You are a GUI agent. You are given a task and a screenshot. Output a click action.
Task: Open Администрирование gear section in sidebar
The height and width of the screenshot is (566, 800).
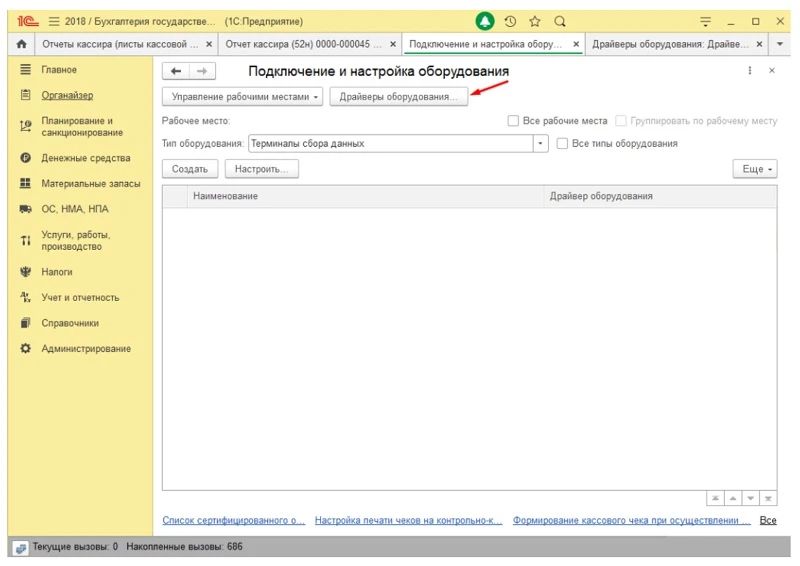(x=85, y=349)
